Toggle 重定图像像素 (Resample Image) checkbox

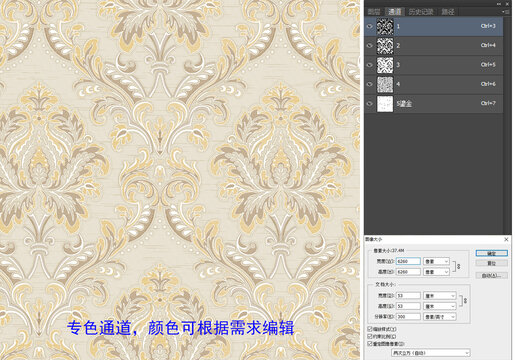pos(370,343)
